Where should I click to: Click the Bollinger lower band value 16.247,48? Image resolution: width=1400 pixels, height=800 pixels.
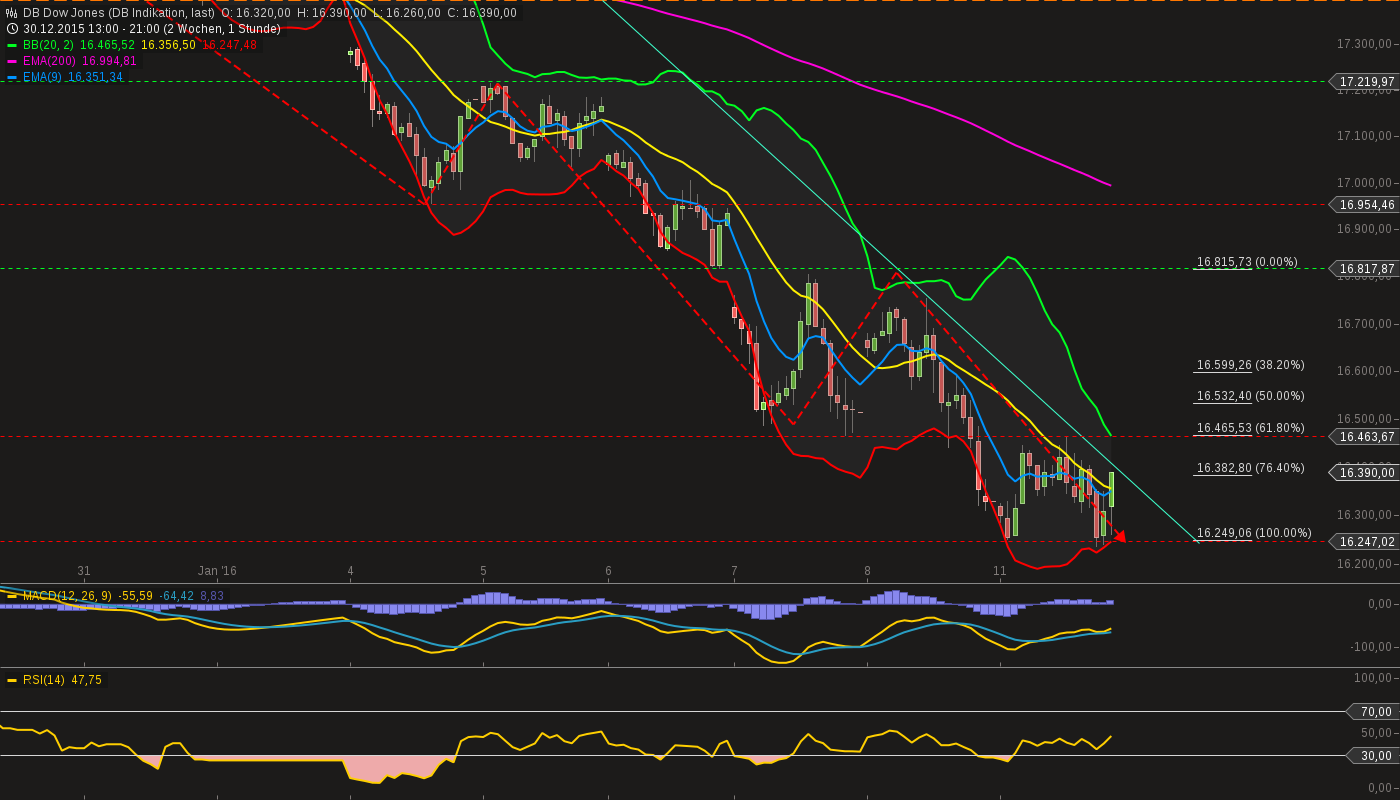[229, 45]
